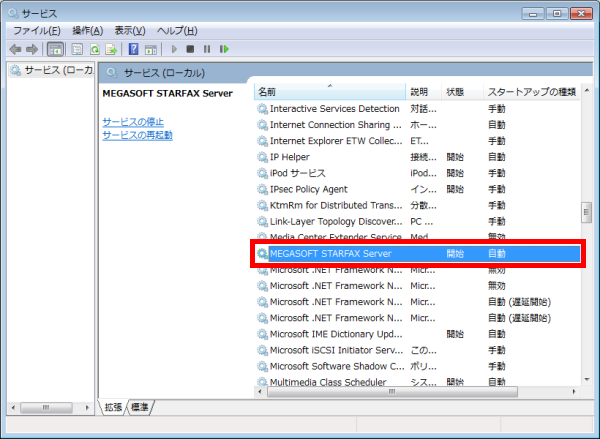
Task: Click the Restart Service toolbar icon
Action: point(224,49)
